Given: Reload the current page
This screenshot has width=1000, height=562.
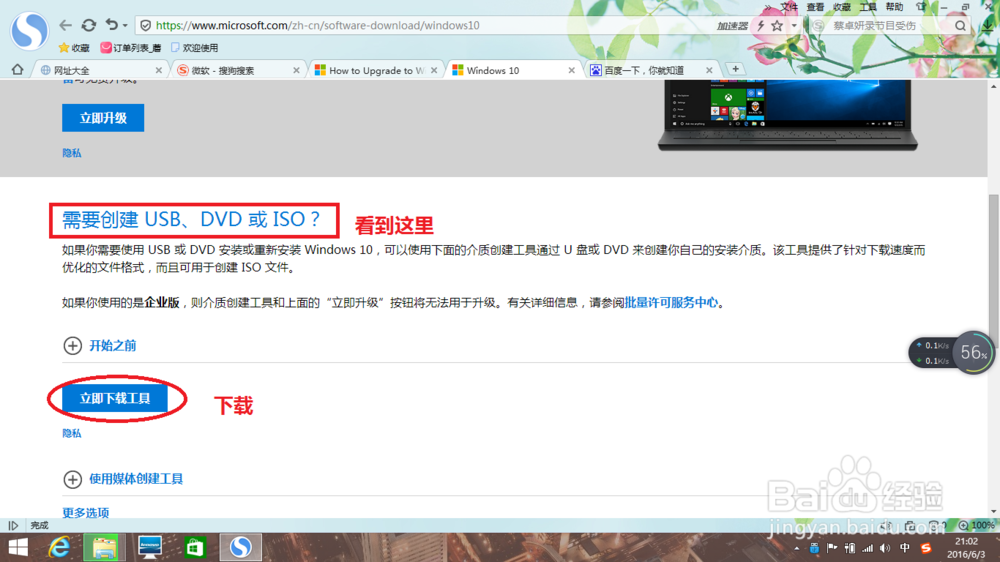Looking at the screenshot, I should click(89, 26).
